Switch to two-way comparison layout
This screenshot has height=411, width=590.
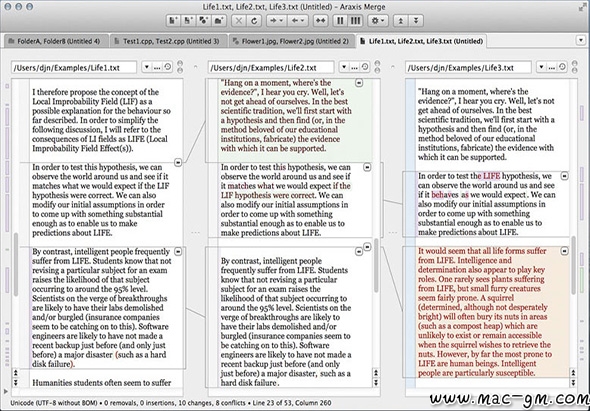(x=340, y=21)
